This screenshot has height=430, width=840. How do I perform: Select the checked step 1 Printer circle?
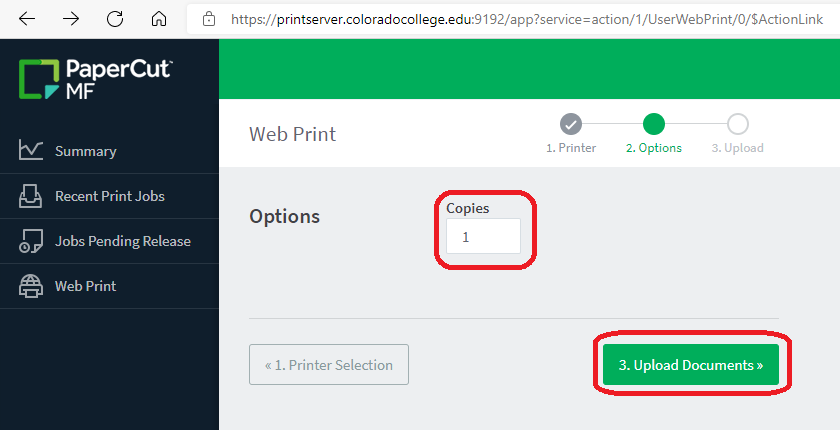[x=571, y=124]
